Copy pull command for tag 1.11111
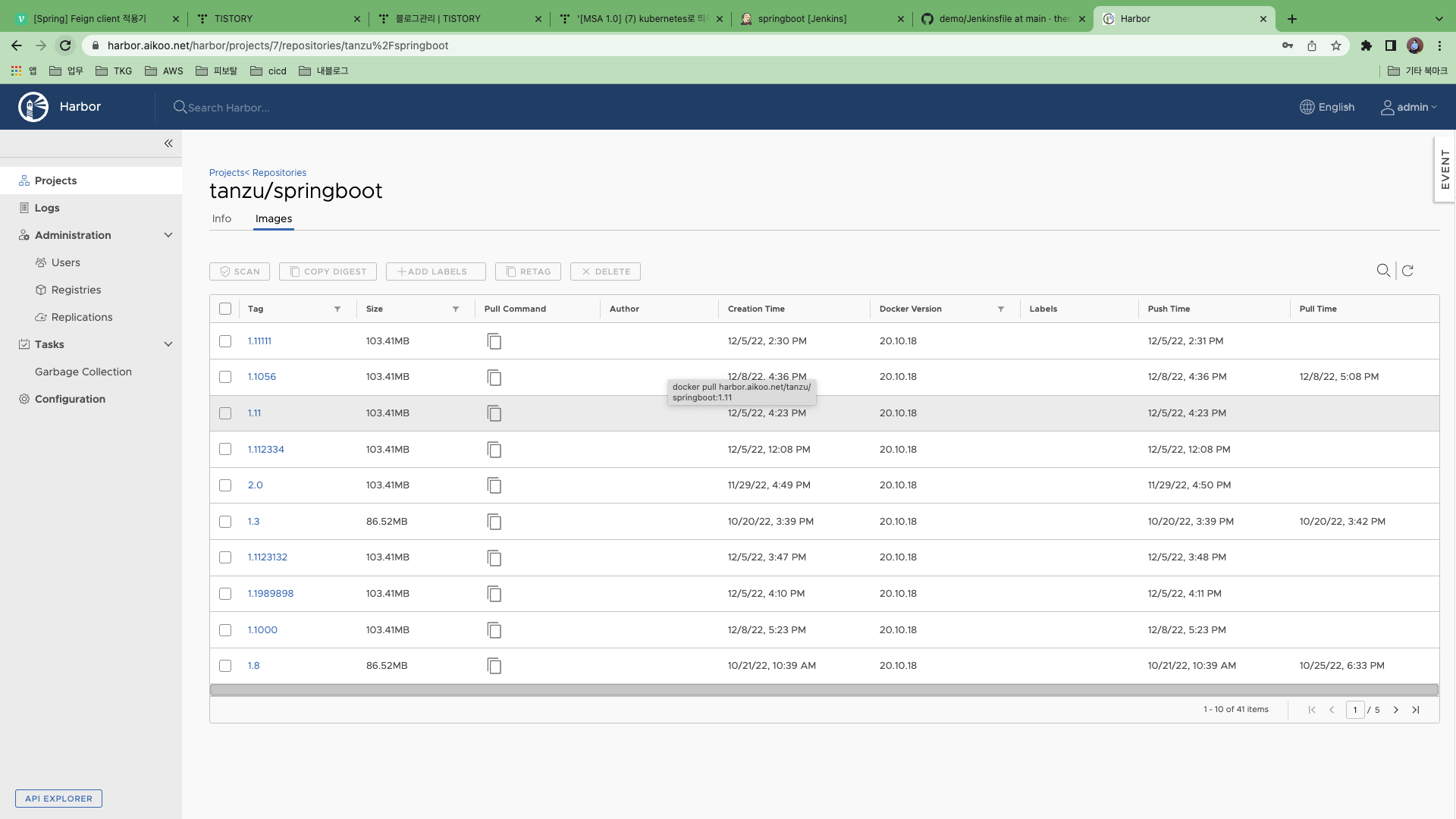The height and width of the screenshot is (819, 1456). pyautogui.click(x=494, y=341)
